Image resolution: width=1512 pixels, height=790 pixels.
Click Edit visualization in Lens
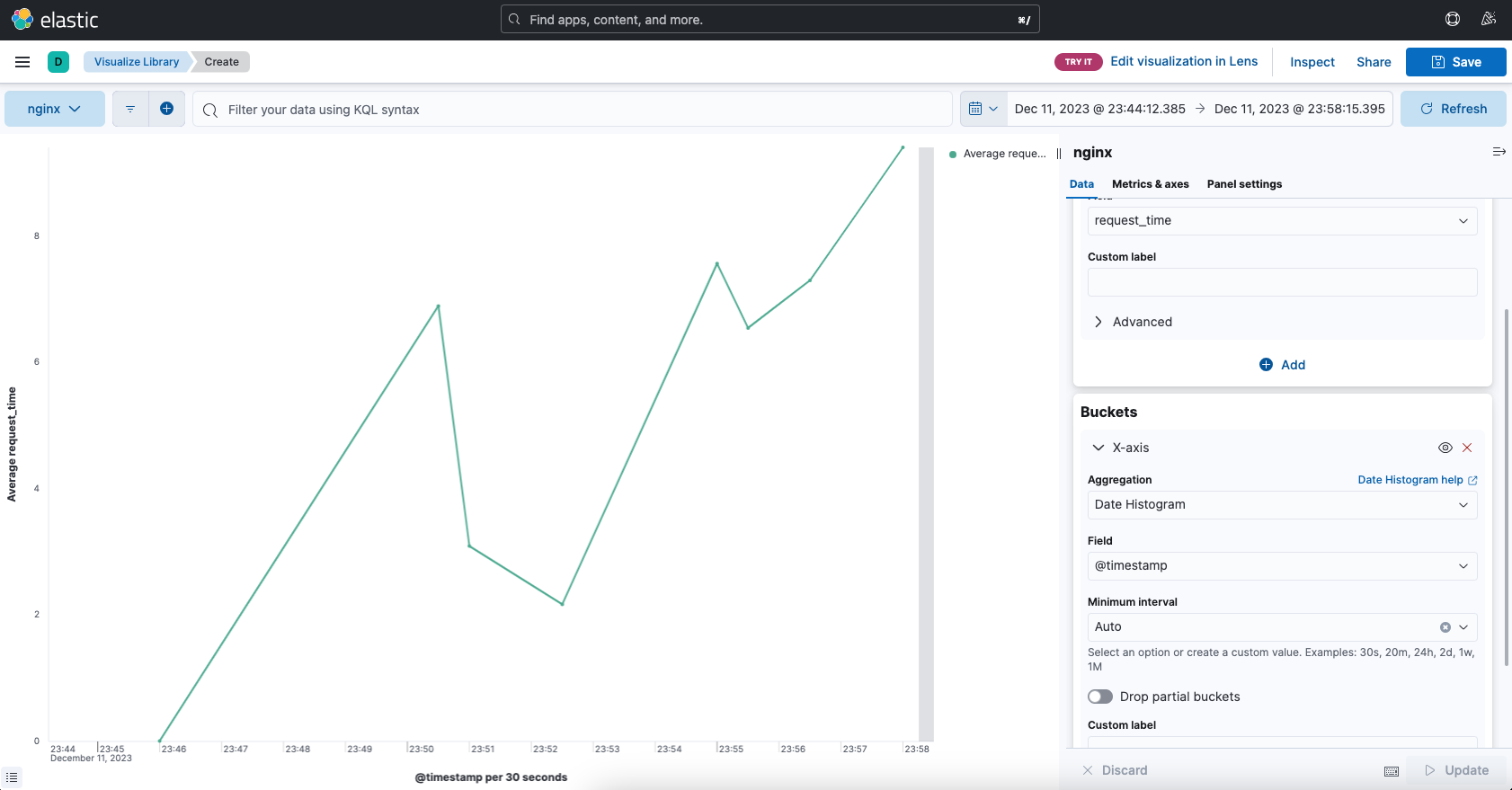tap(1184, 61)
